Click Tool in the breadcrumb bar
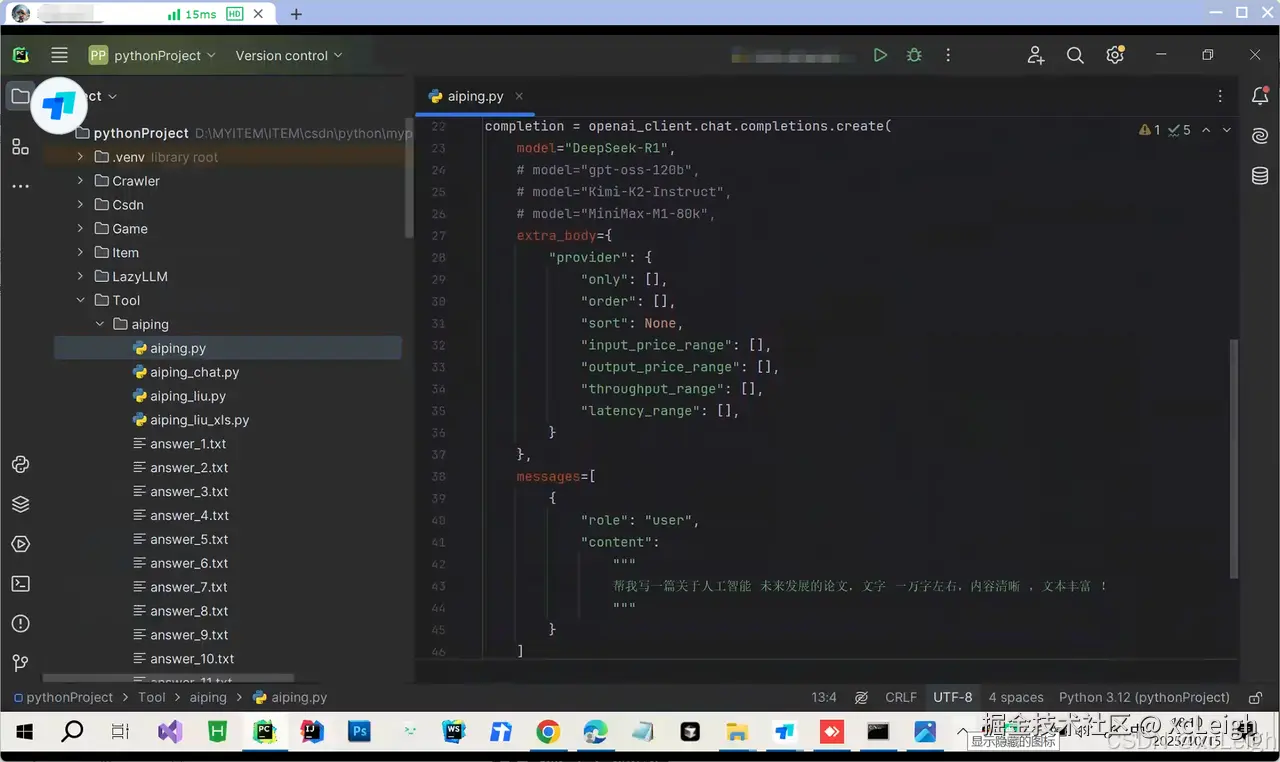 (152, 697)
